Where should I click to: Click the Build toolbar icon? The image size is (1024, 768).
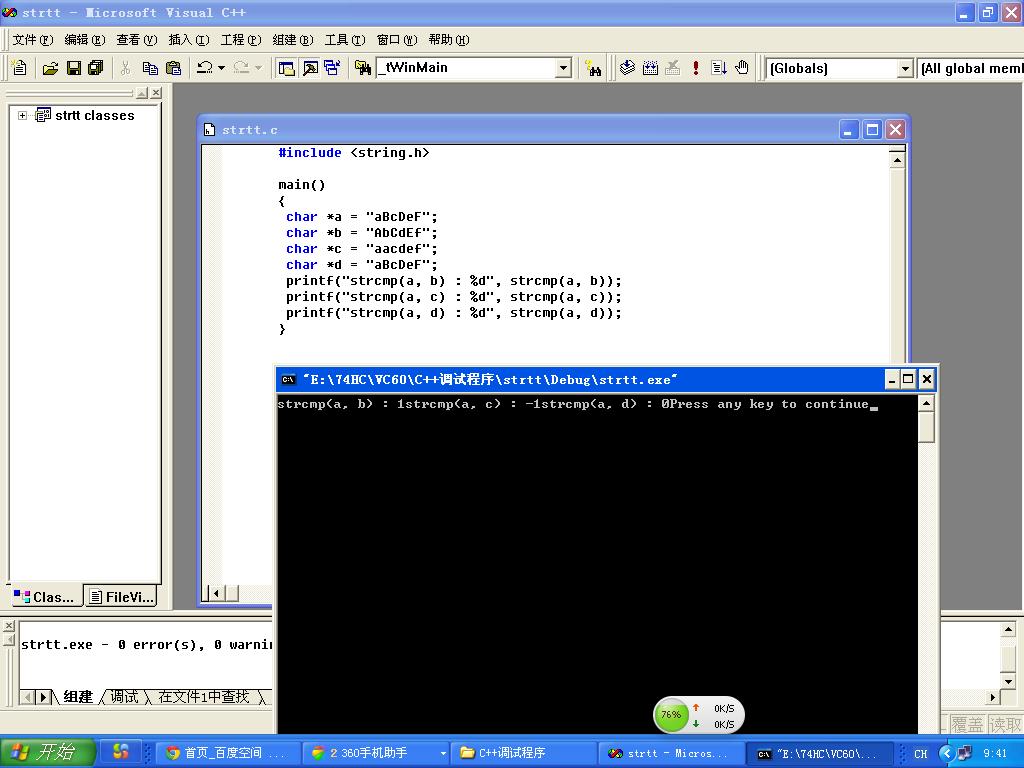650,67
